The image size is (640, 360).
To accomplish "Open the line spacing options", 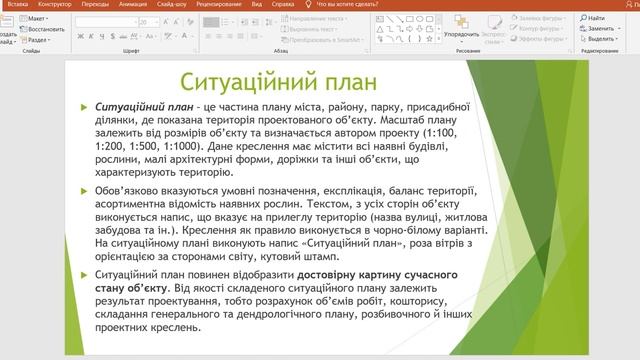I will (x=269, y=22).
